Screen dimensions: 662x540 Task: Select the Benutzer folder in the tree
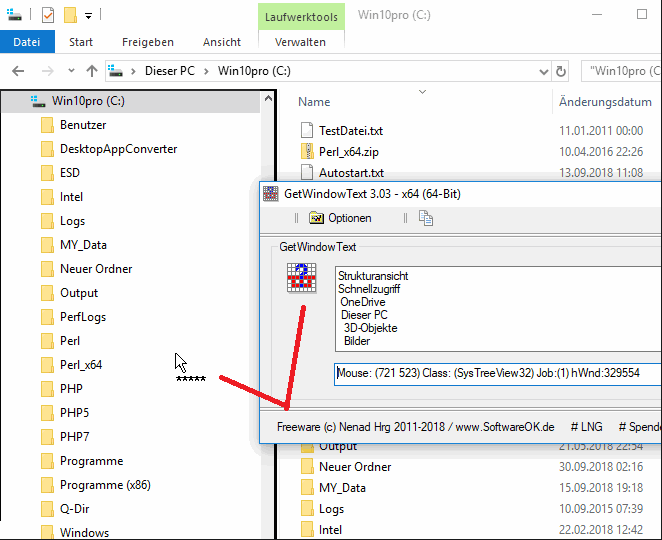coord(83,125)
